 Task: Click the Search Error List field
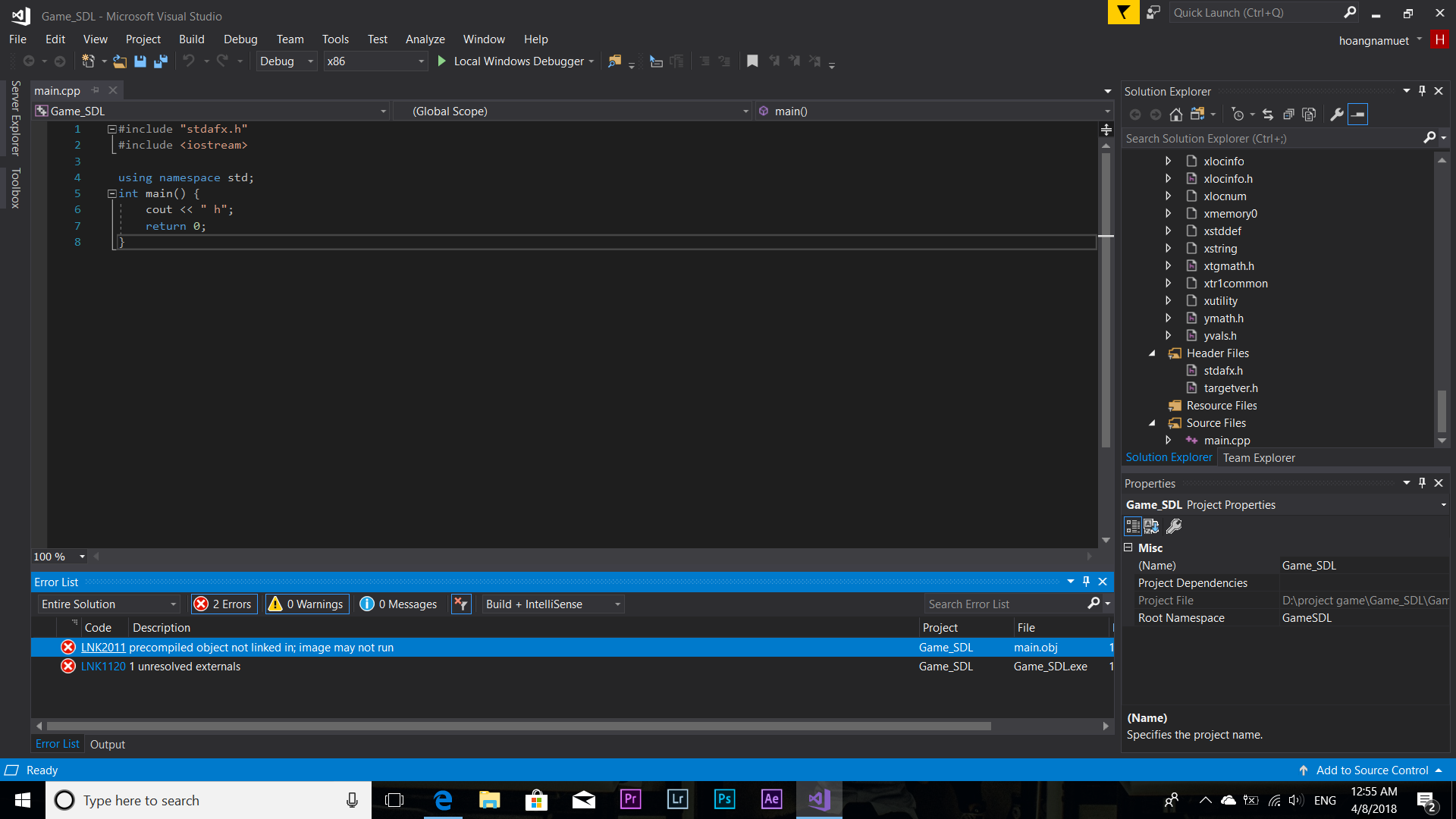point(1005,604)
